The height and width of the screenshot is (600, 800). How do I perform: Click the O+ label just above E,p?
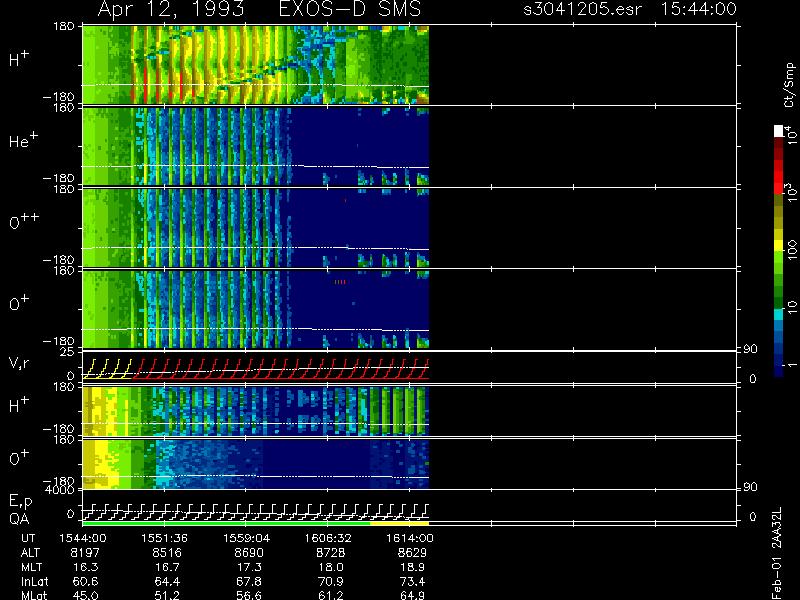(19, 458)
